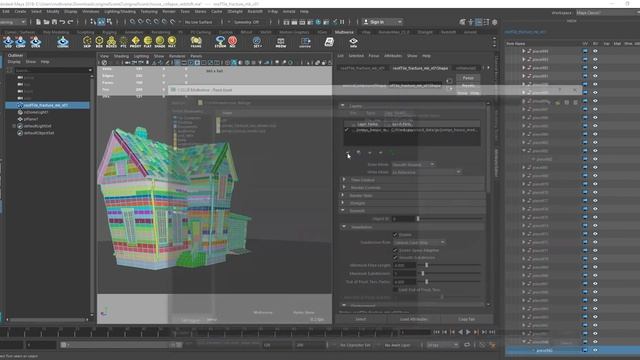Collapse the Tessellation section

point(343,227)
